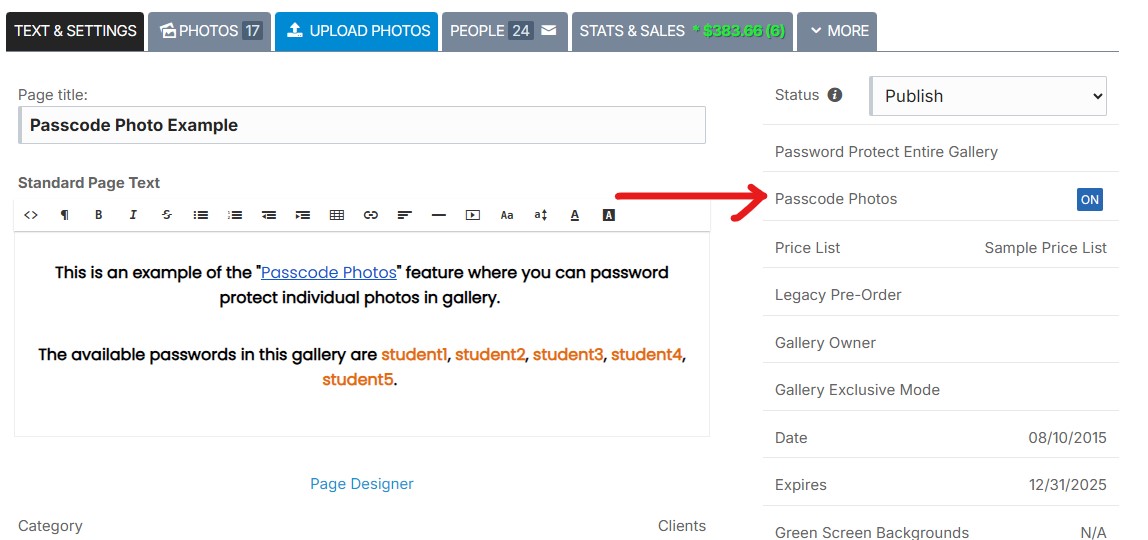Expand the MORE tab menu
Screen dimensions: 1148x540
837,31
